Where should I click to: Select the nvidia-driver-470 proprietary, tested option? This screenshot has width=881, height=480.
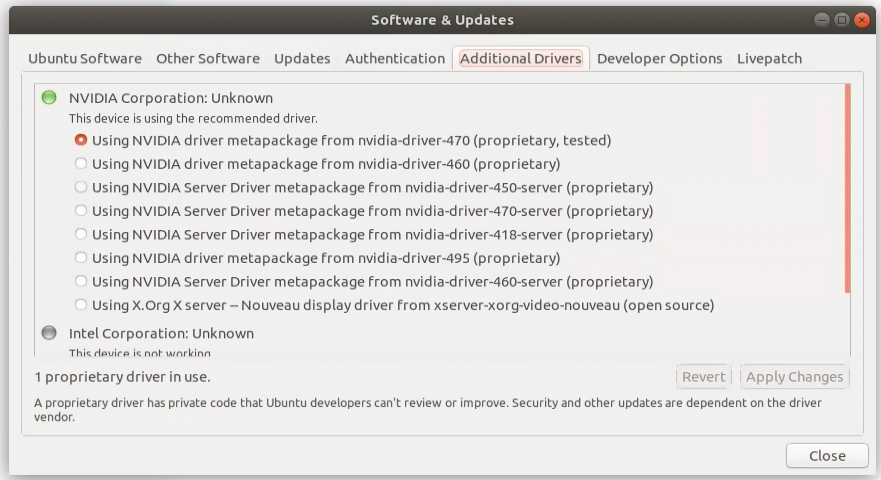pos(81,140)
